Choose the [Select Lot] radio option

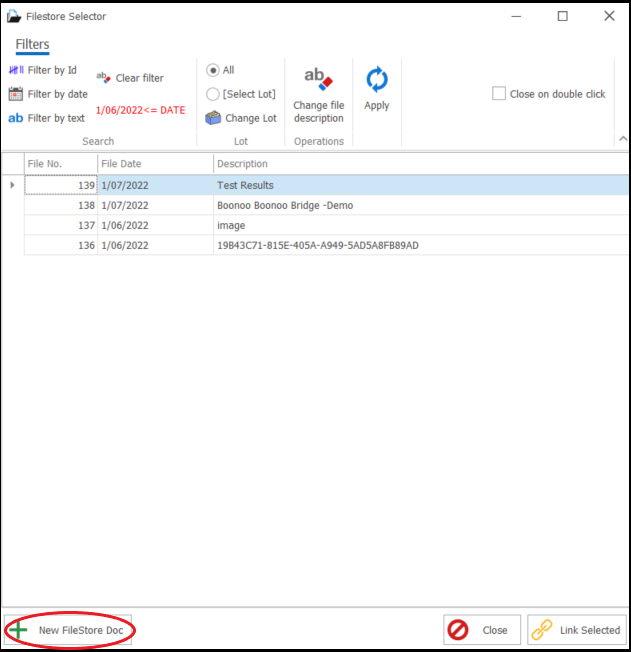coord(213,94)
